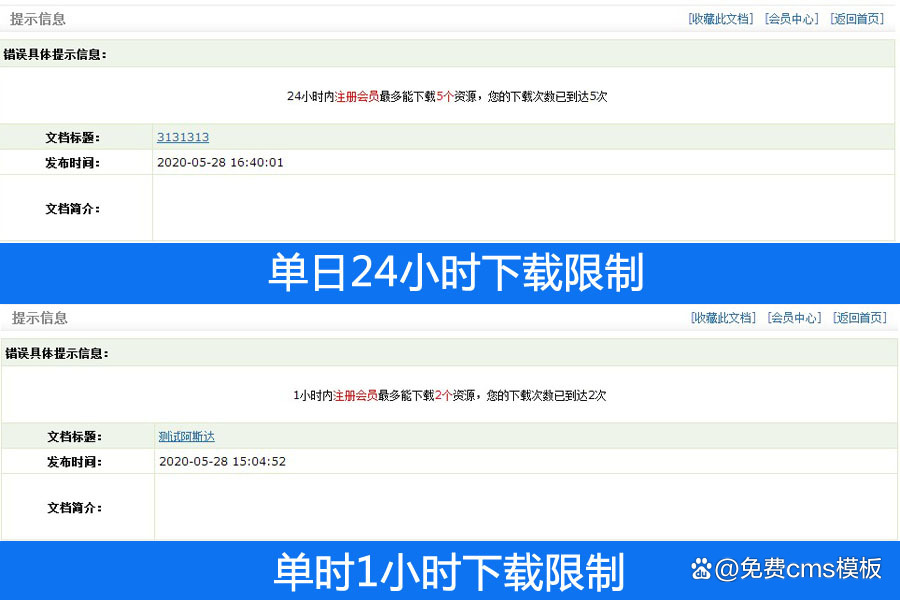Click 文档简介 label in the lower panel
The image size is (900, 600).
coord(75,508)
